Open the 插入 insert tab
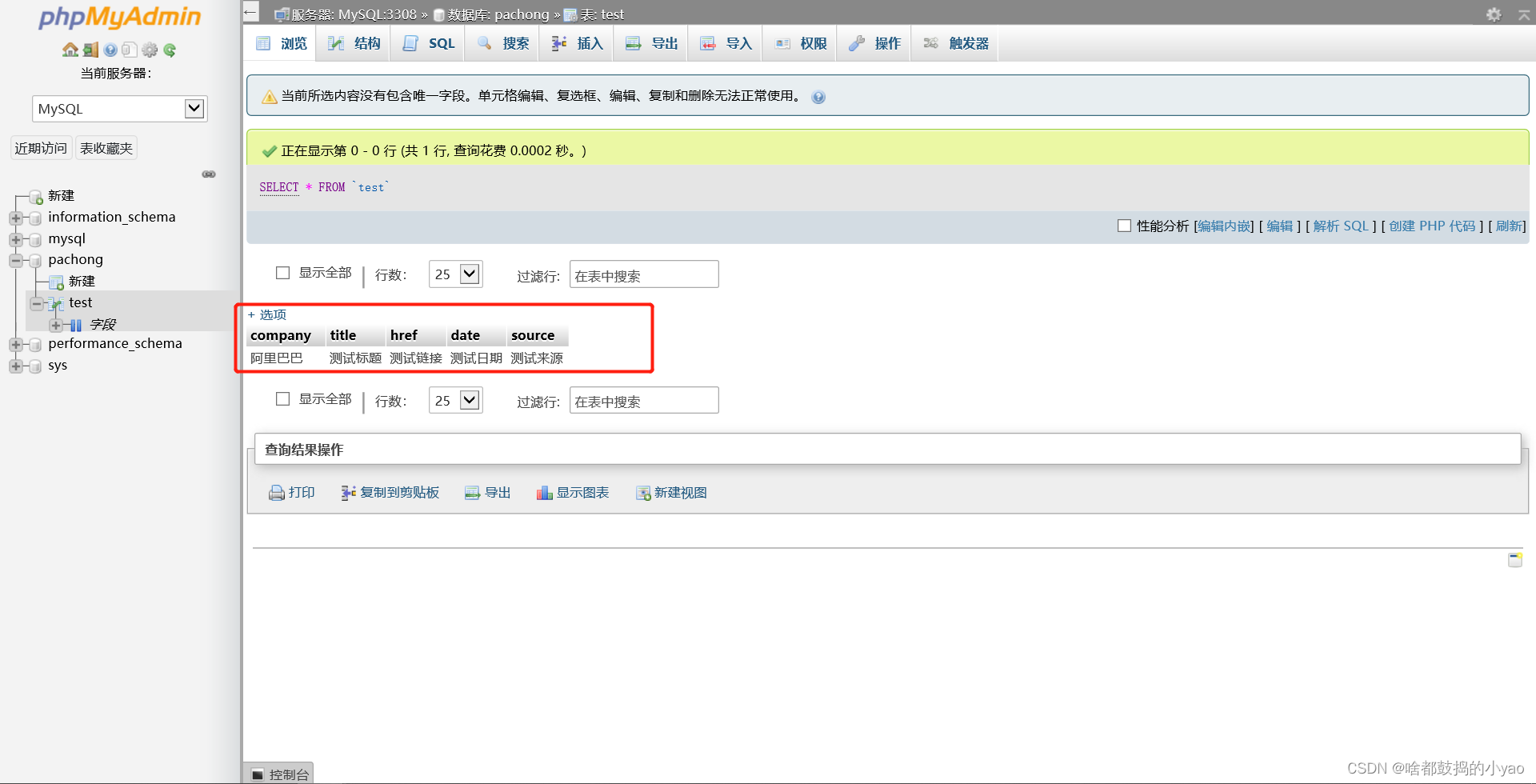Image resolution: width=1536 pixels, height=784 pixels. pyautogui.click(x=577, y=43)
